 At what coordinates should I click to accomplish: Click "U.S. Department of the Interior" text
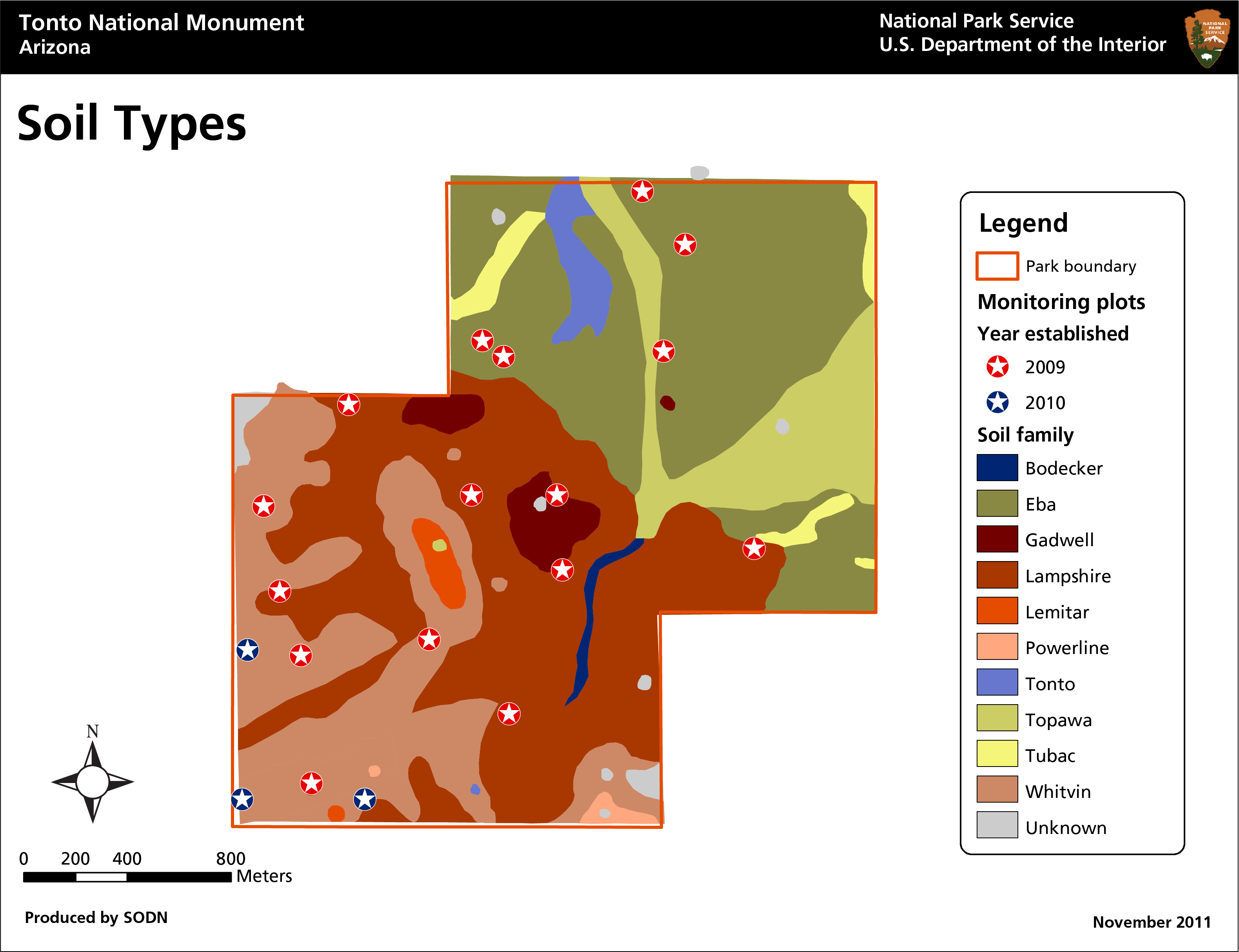tap(1023, 44)
